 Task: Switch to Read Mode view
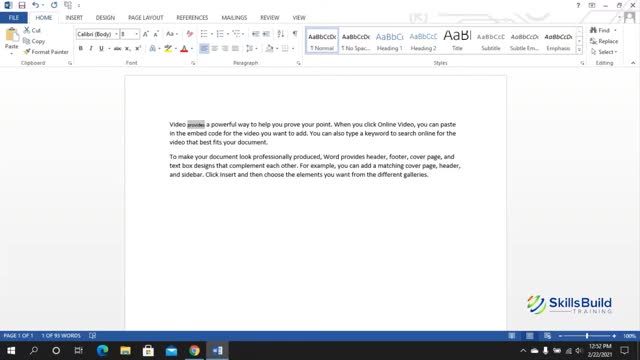(512, 336)
